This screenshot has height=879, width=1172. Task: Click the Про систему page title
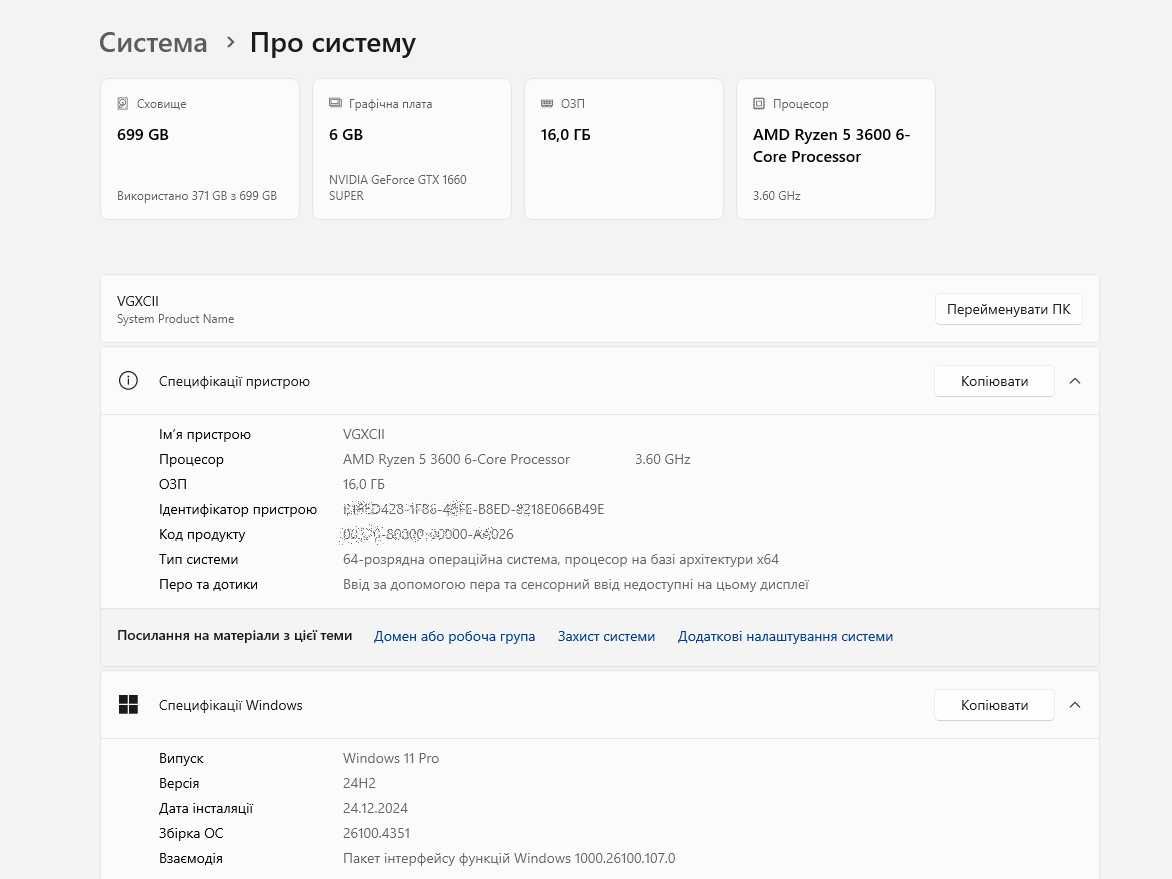[x=333, y=43]
